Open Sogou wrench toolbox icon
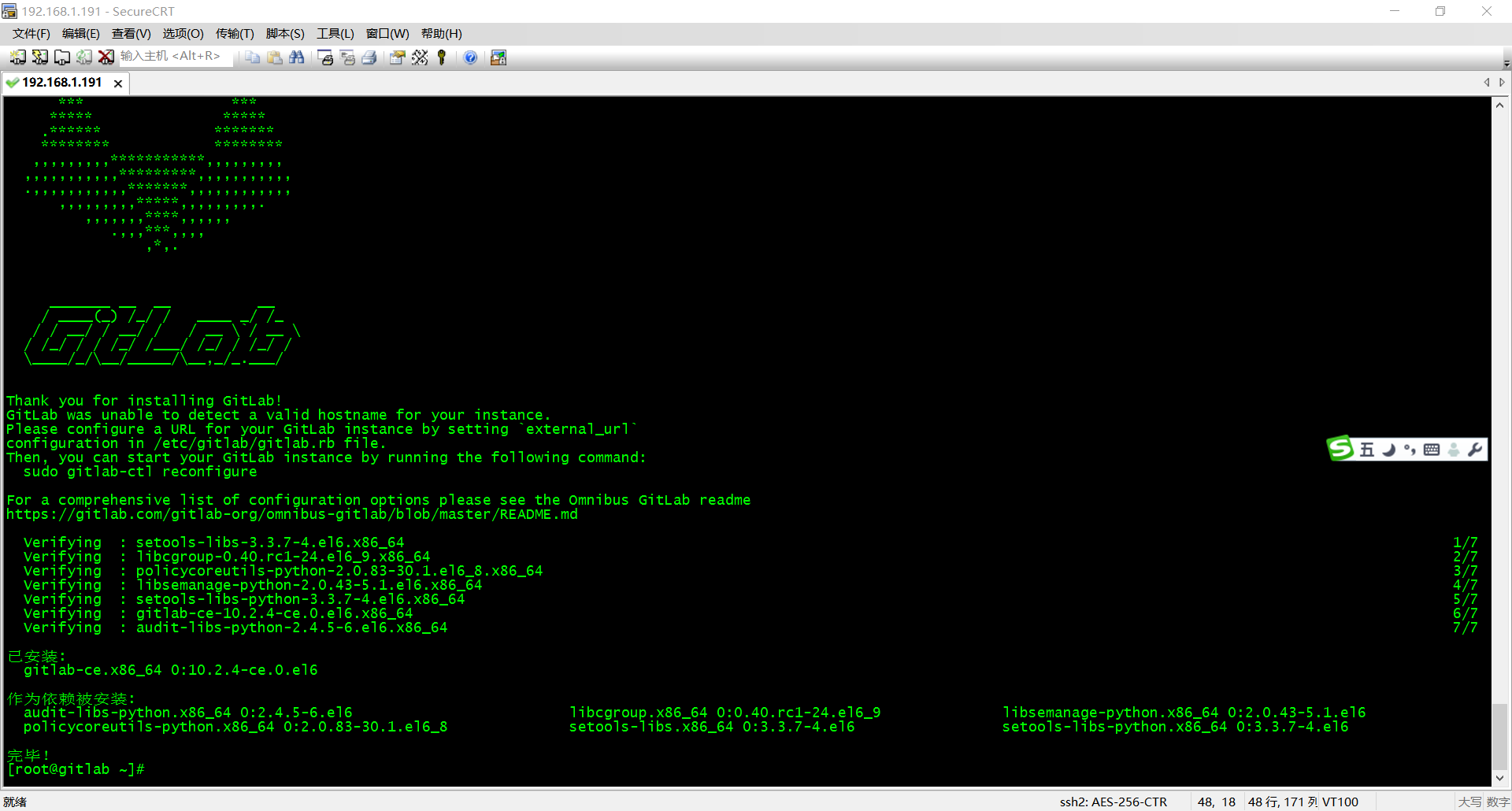This screenshot has width=1512, height=811. coord(1475,450)
